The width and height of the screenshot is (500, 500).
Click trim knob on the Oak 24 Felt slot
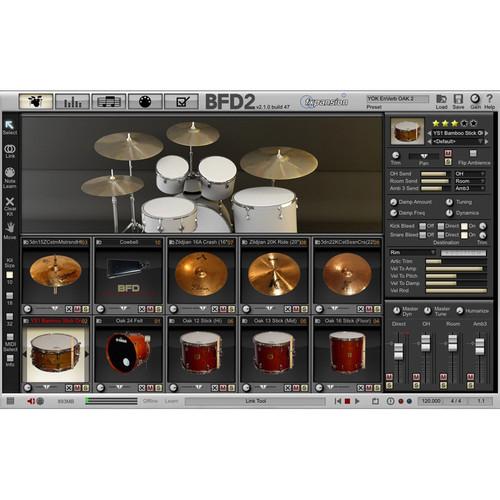[100, 388]
